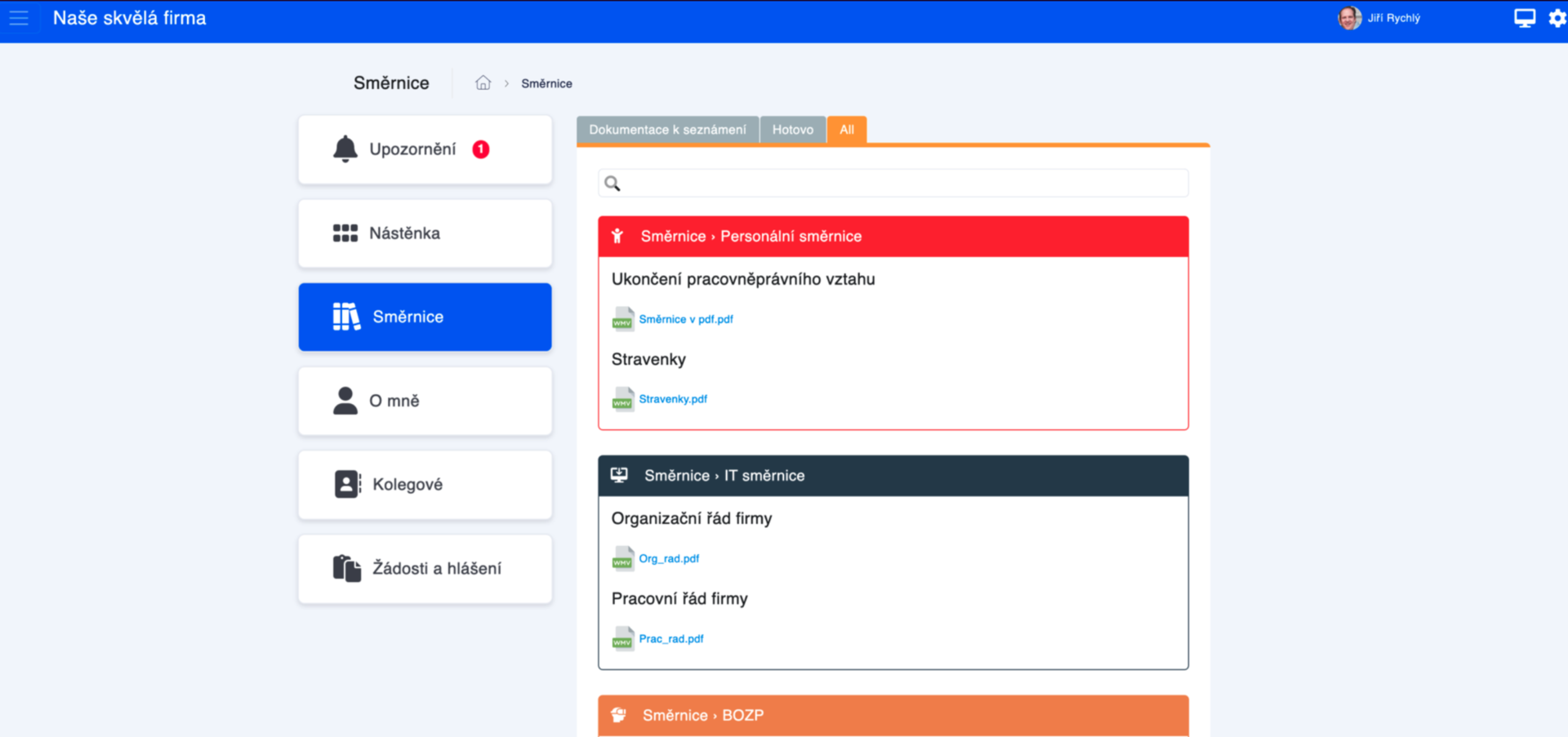Click the search magnifier icon
Viewport: 1568px width, 737px height.
pyautogui.click(x=612, y=184)
